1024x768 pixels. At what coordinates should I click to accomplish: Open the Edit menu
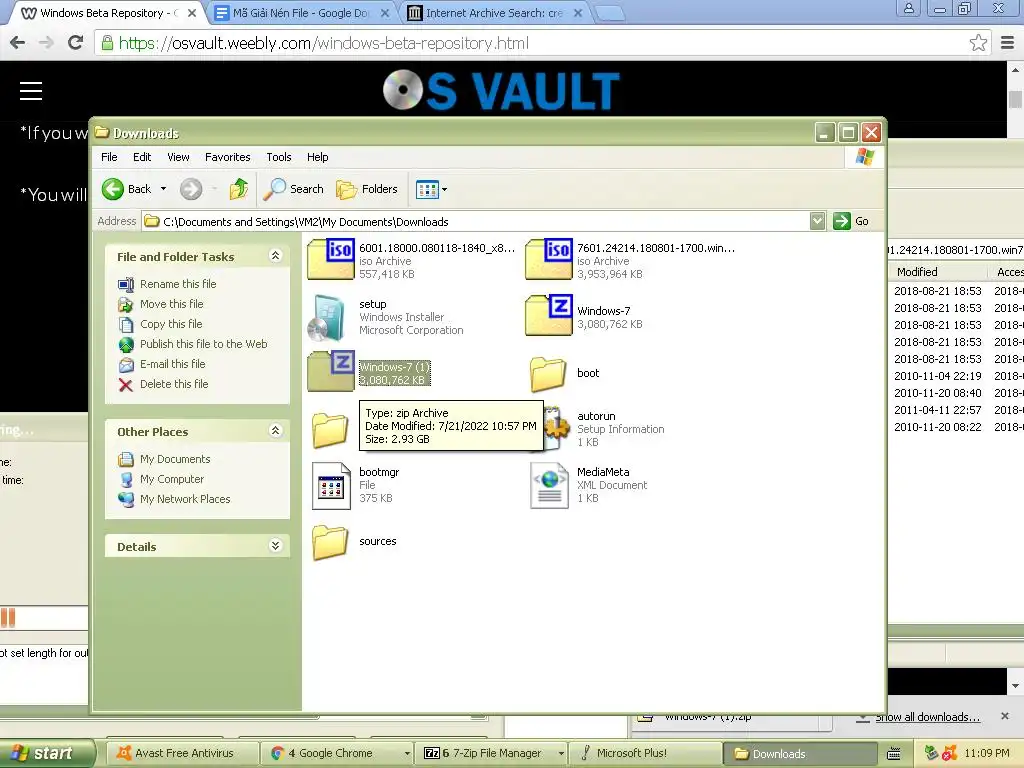click(x=142, y=157)
